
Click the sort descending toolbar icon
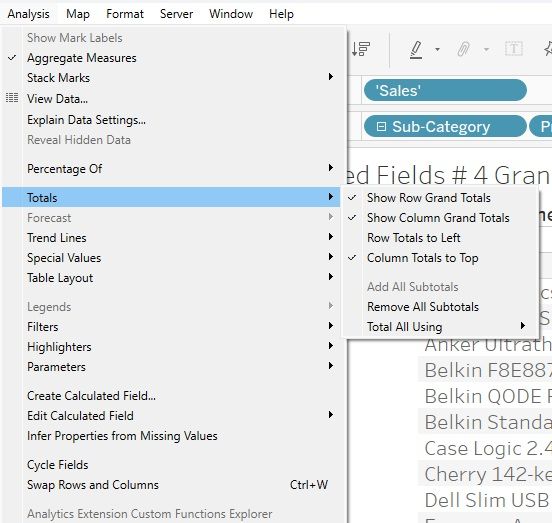pos(361,49)
